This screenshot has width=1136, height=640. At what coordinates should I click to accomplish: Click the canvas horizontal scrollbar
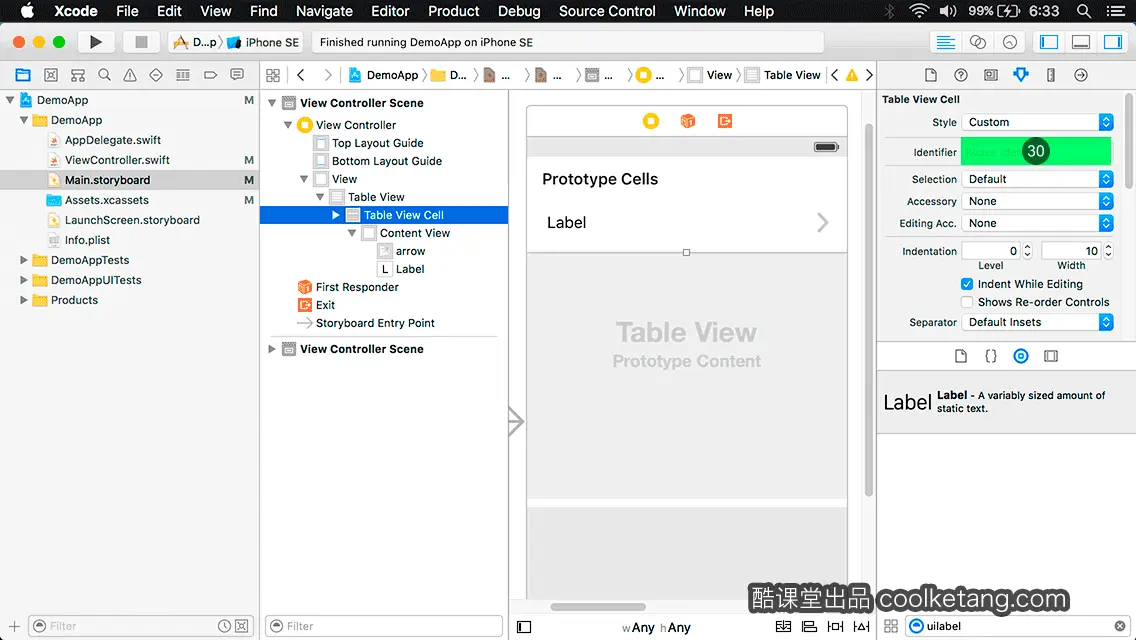coord(598,607)
